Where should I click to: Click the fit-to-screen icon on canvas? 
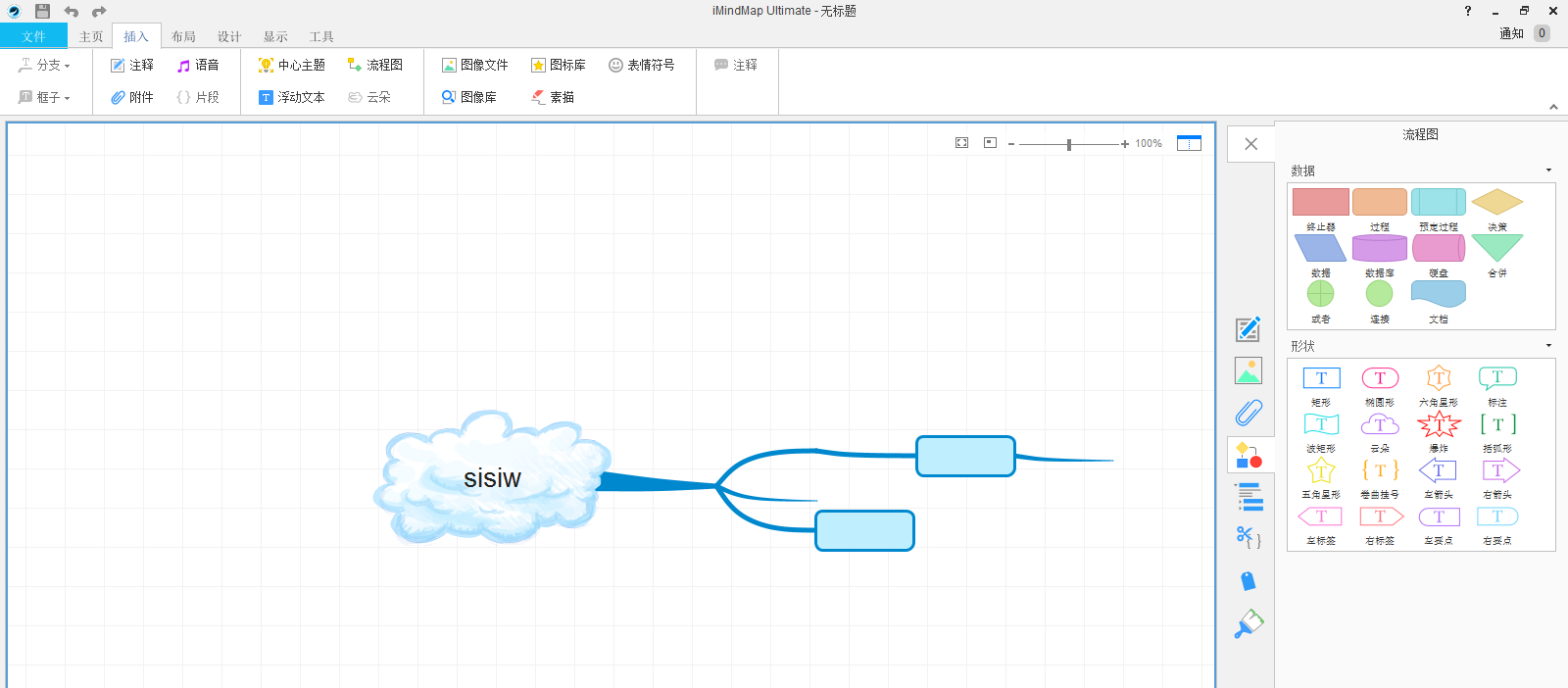click(961, 143)
